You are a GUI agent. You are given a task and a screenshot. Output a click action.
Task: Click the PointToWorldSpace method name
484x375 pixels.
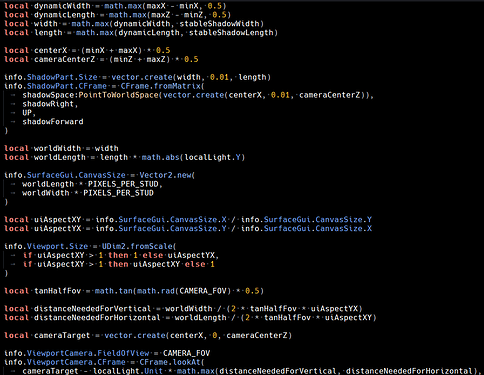pos(118,95)
